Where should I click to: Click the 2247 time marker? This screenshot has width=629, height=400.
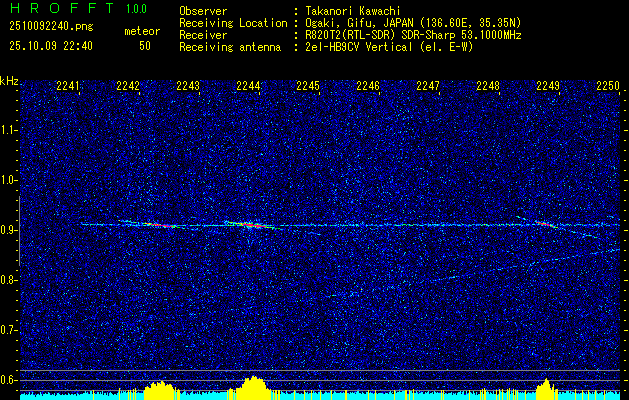tap(428, 86)
